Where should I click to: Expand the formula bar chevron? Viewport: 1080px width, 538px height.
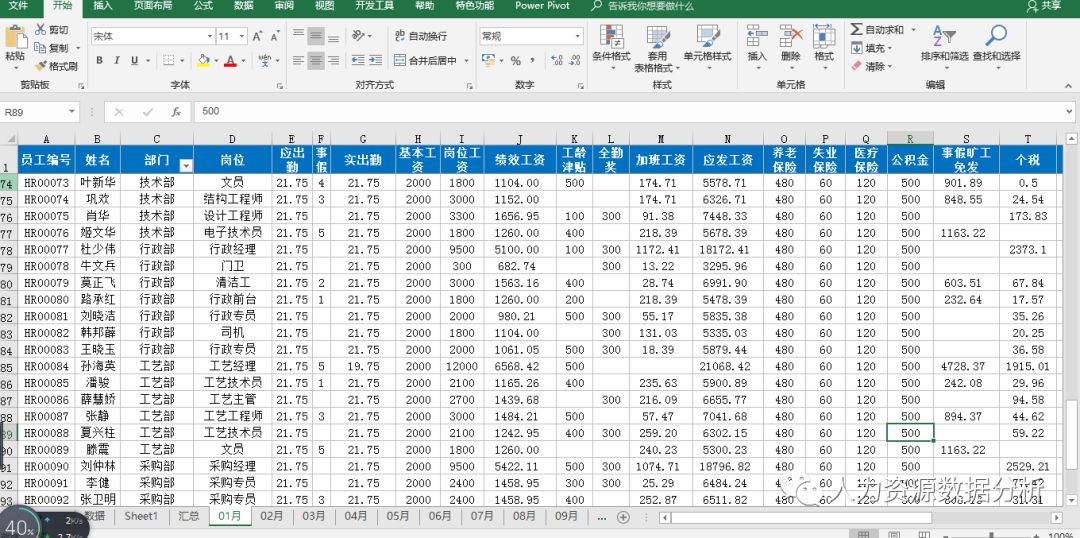point(1068,112)
